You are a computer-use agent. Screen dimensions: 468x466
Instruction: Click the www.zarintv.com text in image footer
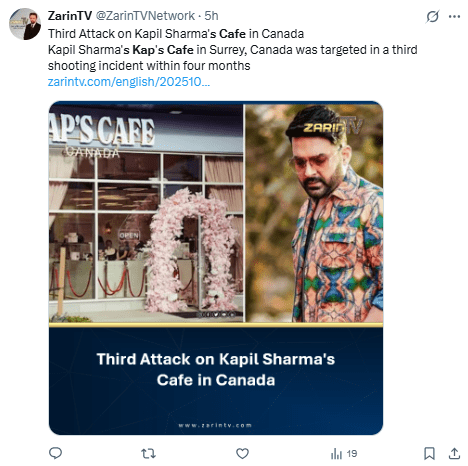[215, 425]
